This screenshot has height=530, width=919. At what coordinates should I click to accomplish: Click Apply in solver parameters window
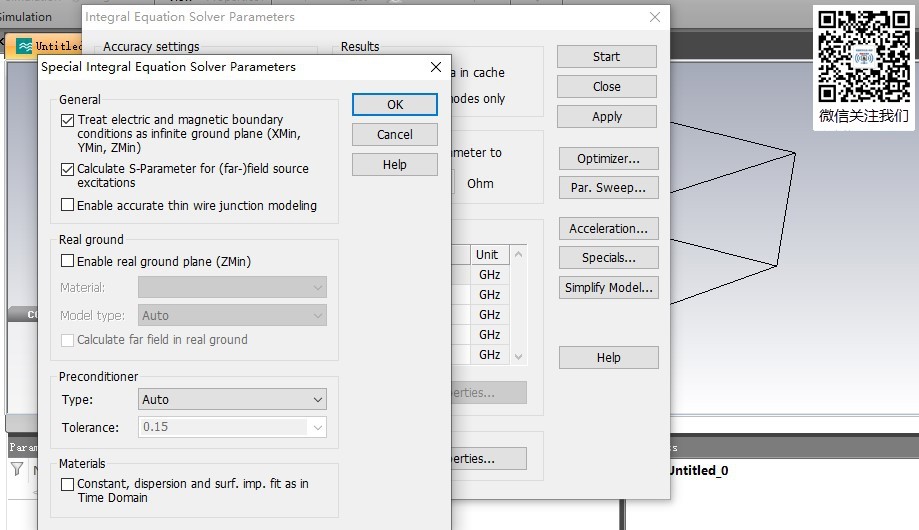pos(607,116)
